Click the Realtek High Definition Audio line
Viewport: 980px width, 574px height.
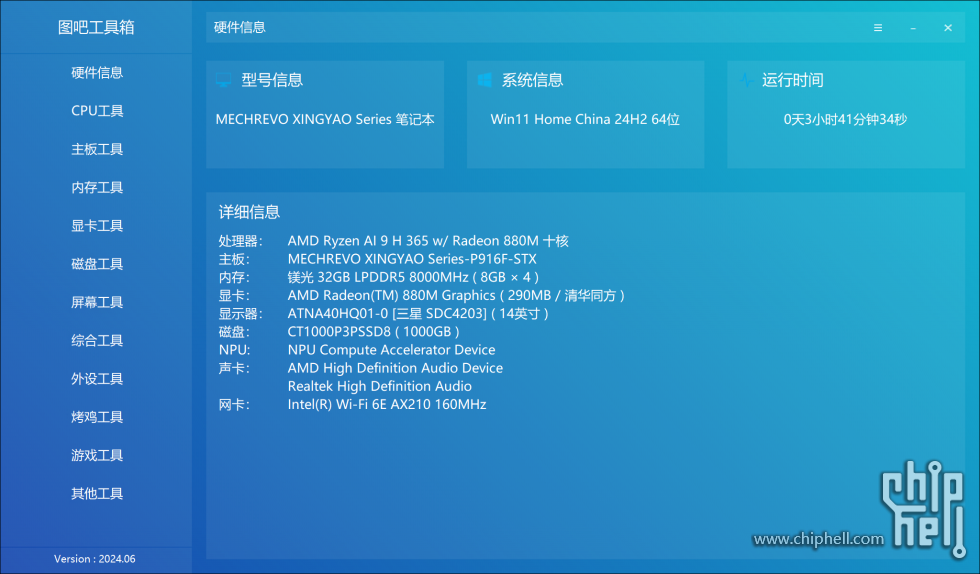(379, 386)
